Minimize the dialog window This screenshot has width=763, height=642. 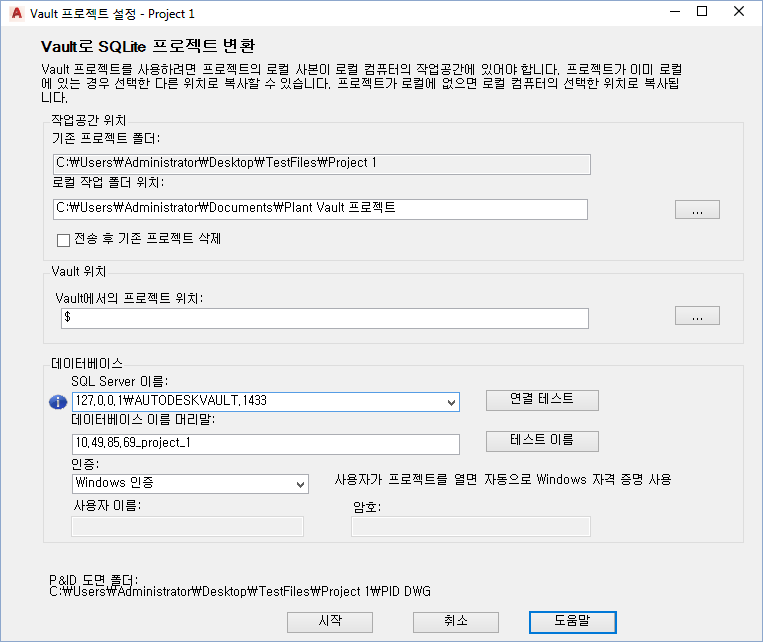click(x=675, y=12)
